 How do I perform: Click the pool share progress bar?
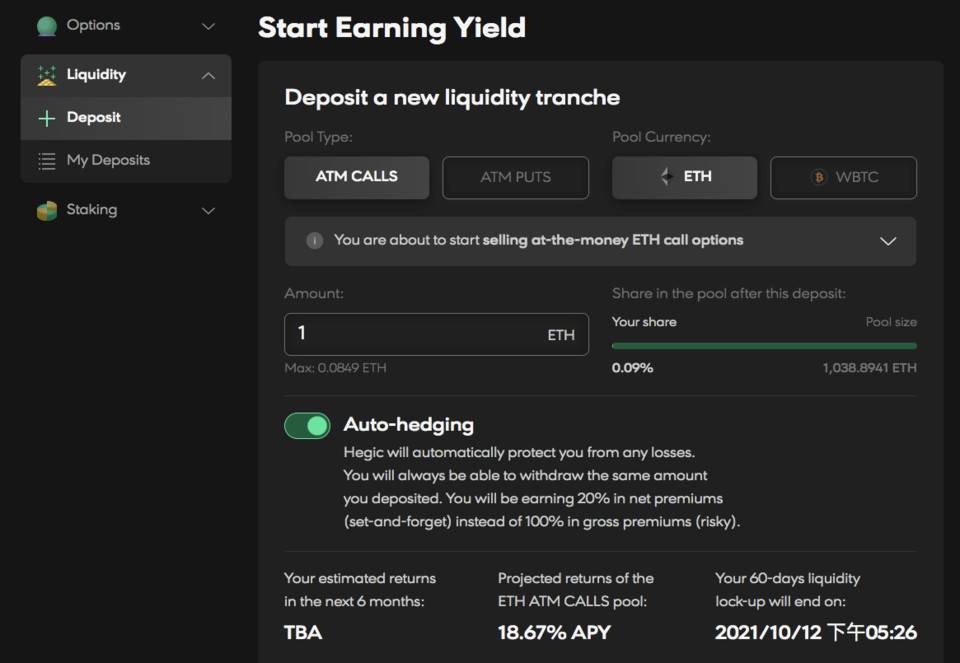click(764, 346)
